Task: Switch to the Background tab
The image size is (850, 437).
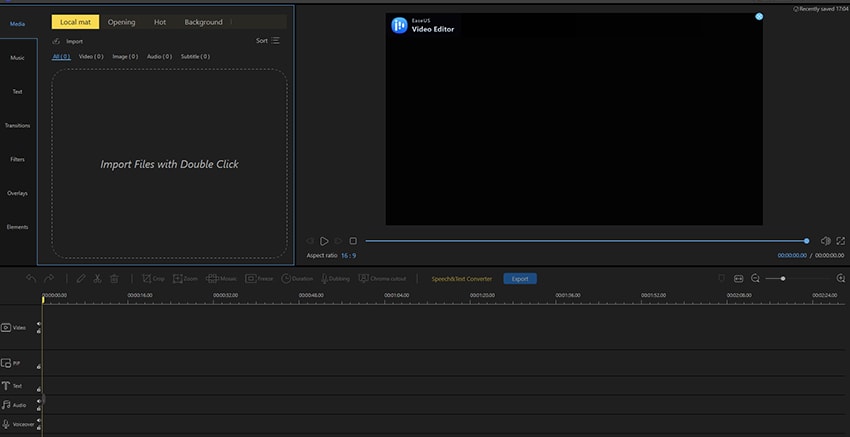Action: pos(203,22)
